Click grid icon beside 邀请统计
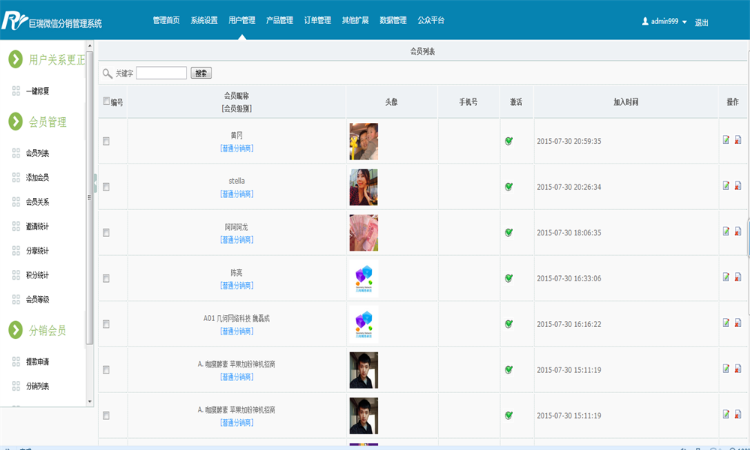 [x=16, y=226]
